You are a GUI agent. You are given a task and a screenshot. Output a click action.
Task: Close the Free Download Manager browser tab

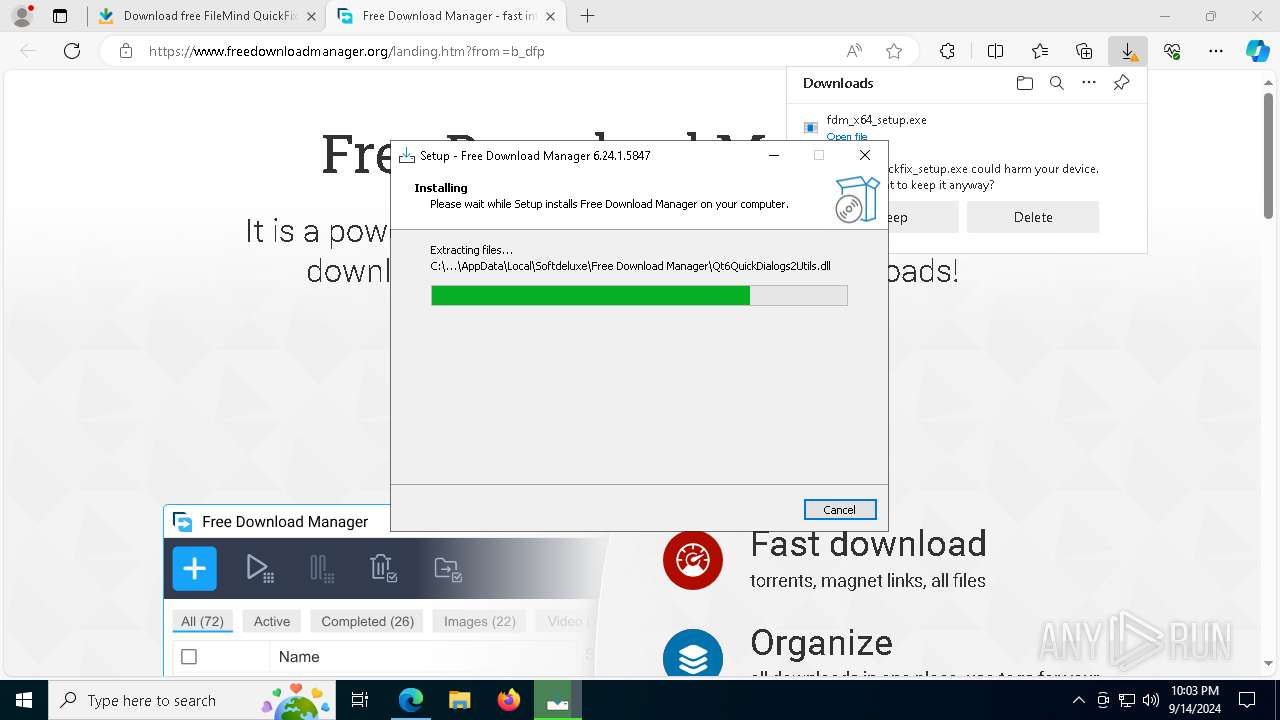click(550, 16)
